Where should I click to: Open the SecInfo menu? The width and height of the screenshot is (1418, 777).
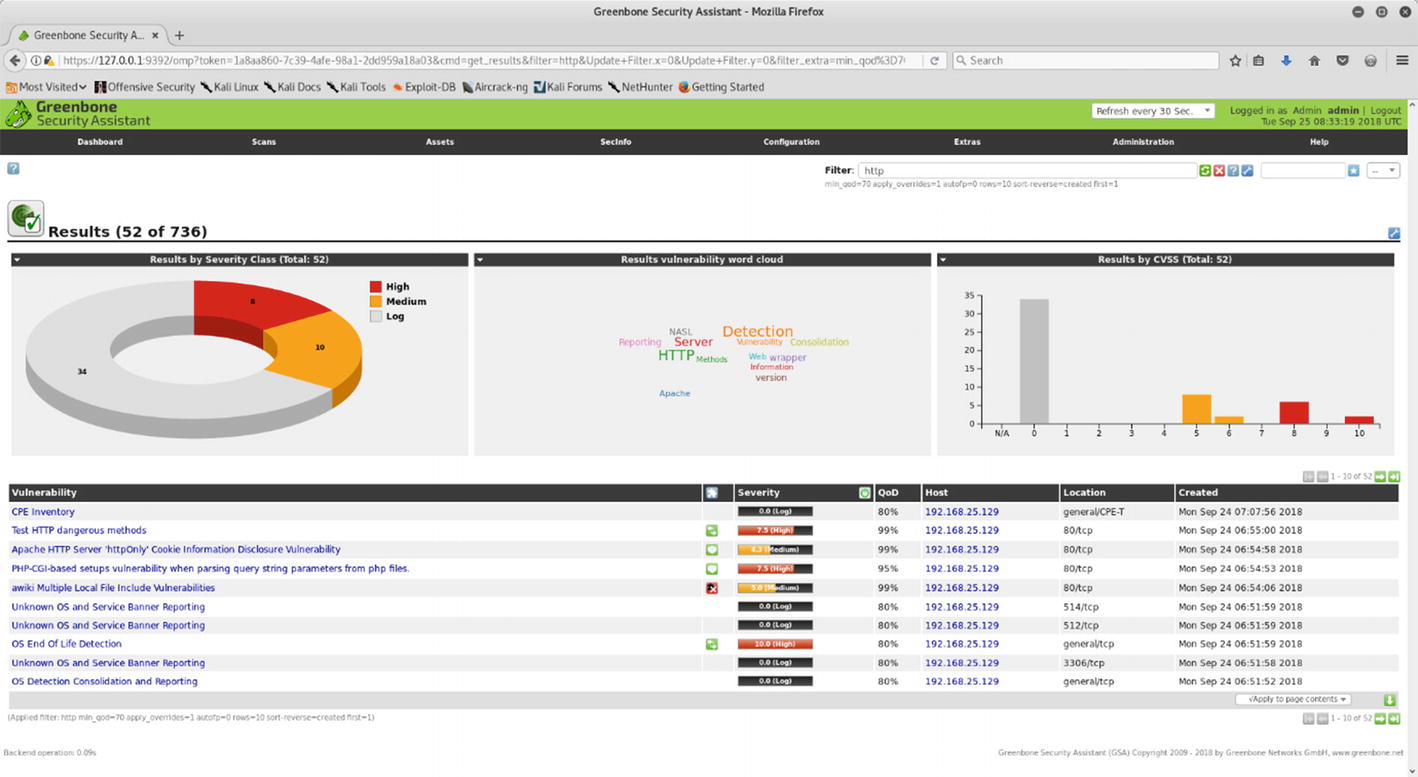616,142
